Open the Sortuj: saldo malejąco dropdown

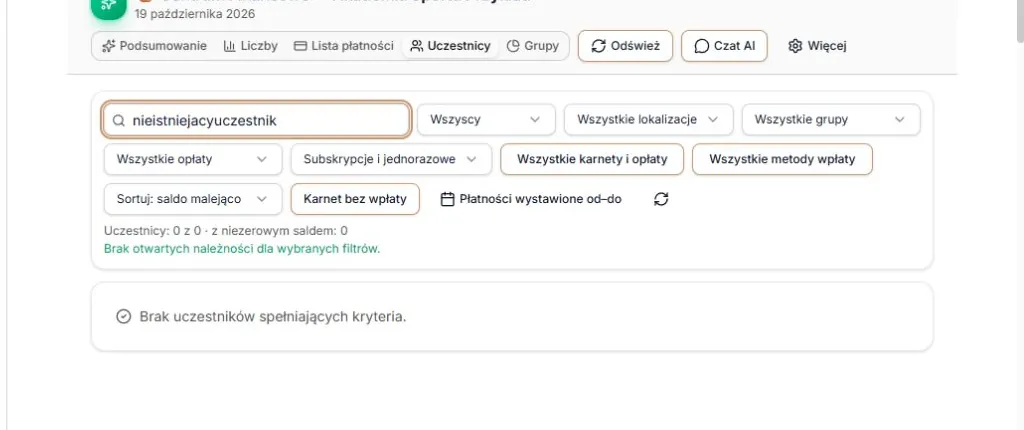pos(193,199)
